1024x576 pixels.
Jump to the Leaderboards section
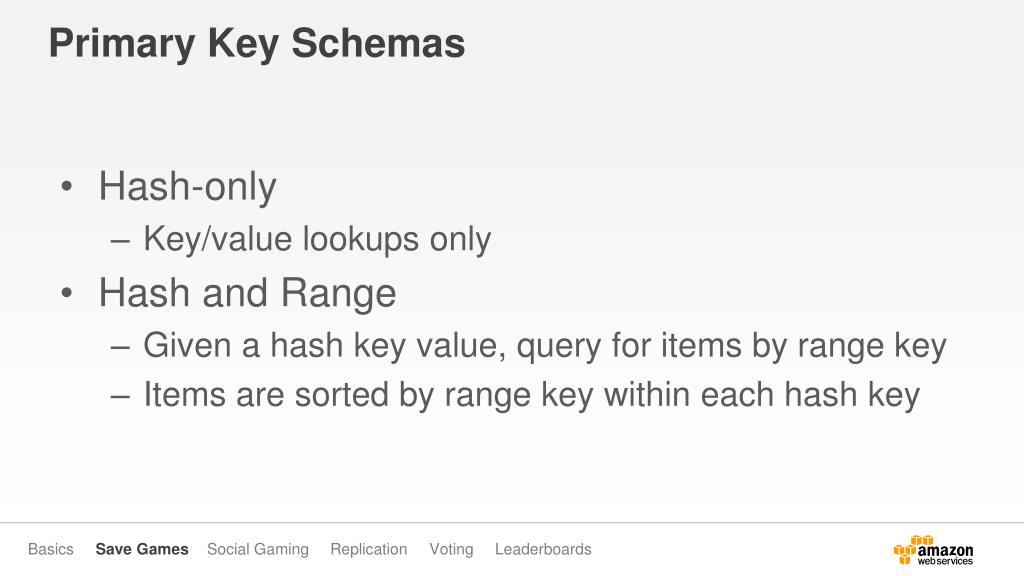click(543, 549)
